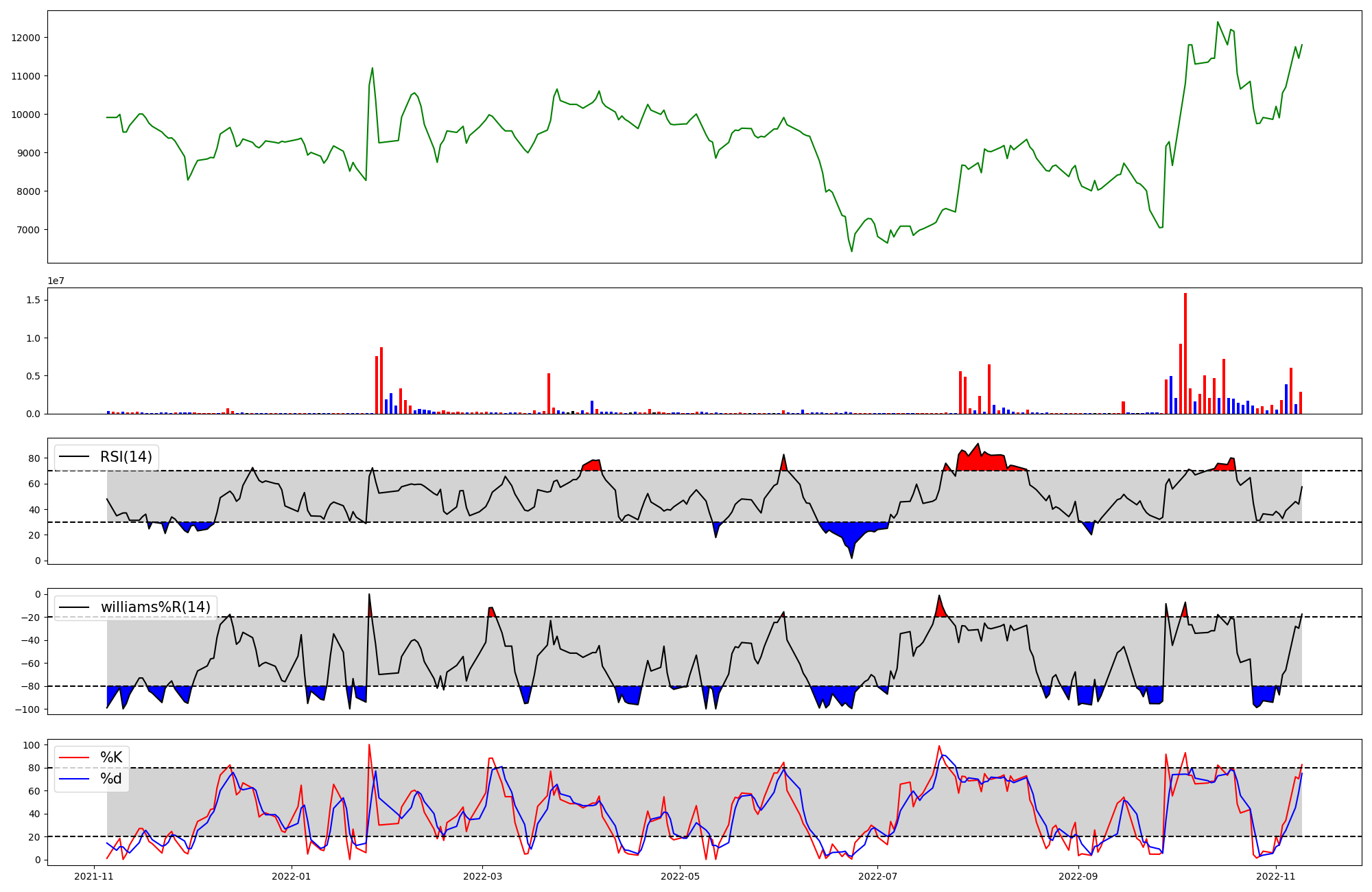Click the %d legend entry text
Screen dimensions: 1372x892
pyautogui.click(x=111, y=779)
